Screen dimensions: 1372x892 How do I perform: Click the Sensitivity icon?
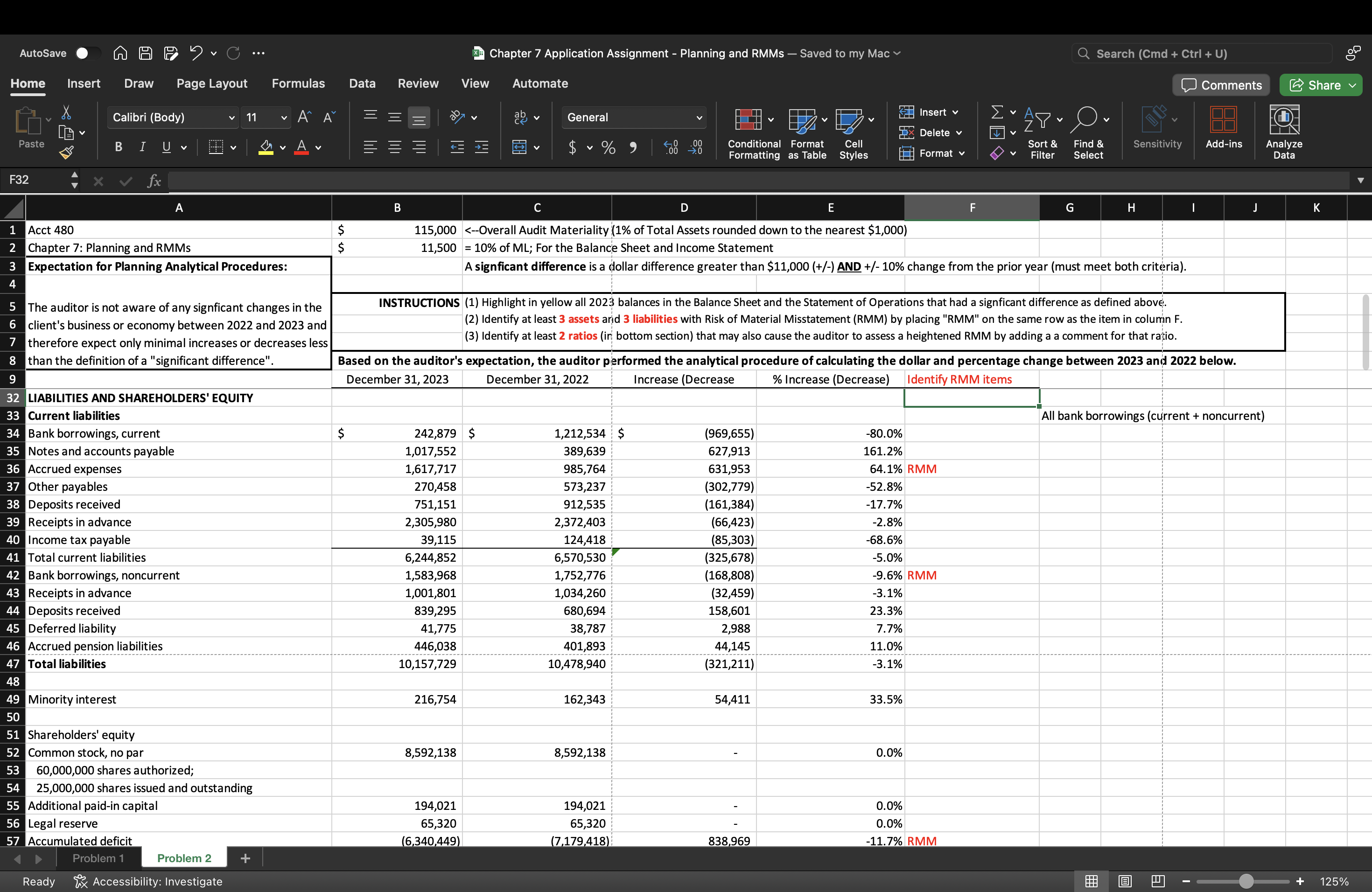1156,128
